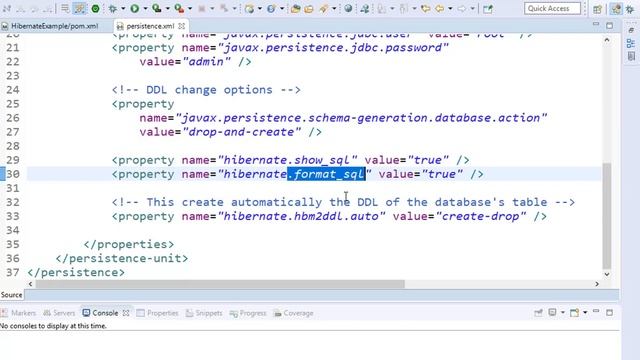Click the Open Console icon
The image size is (640, 360).
click(574, 313)
